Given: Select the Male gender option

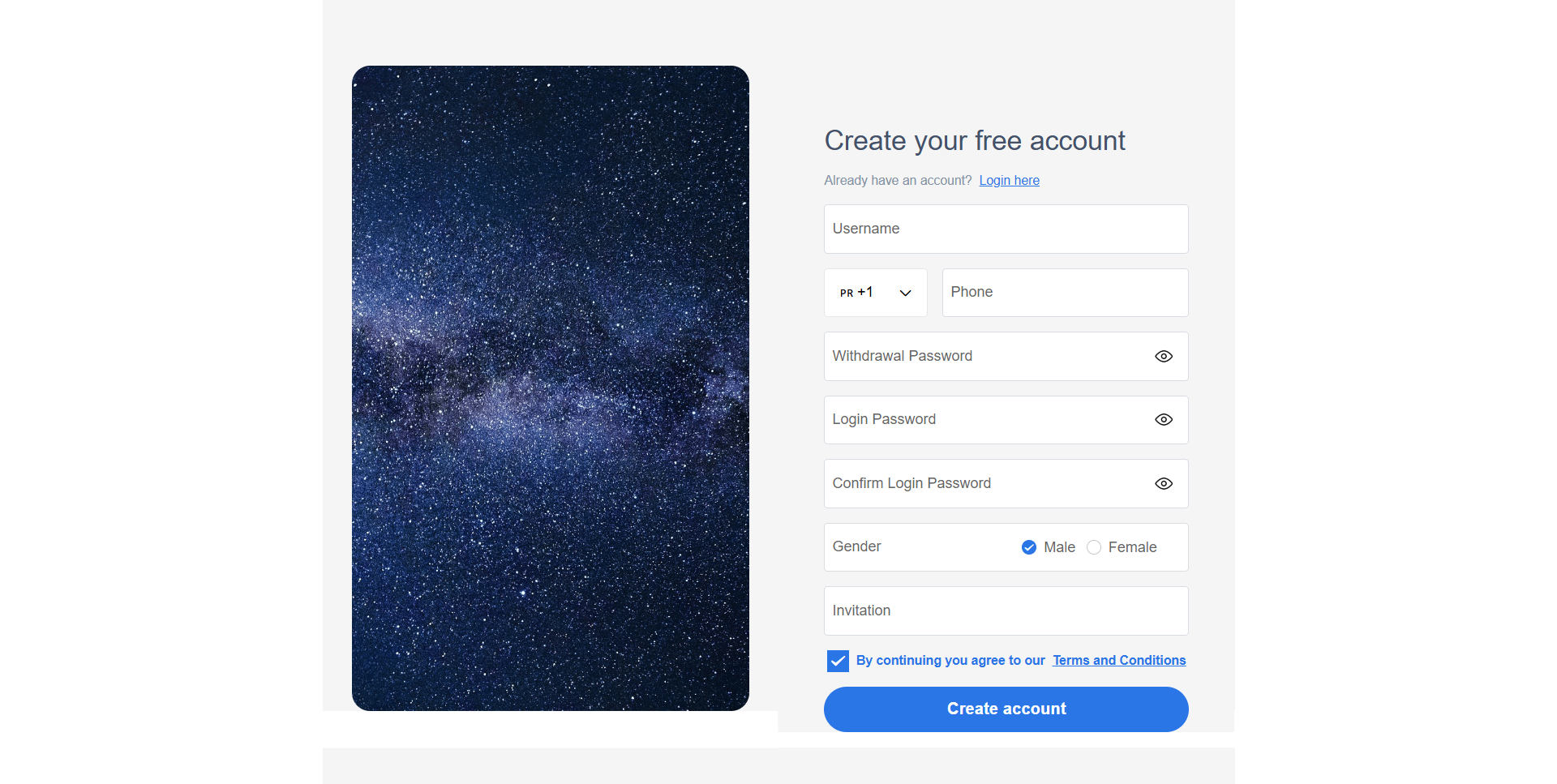Looking at the screenshot, I should 1029,547.
